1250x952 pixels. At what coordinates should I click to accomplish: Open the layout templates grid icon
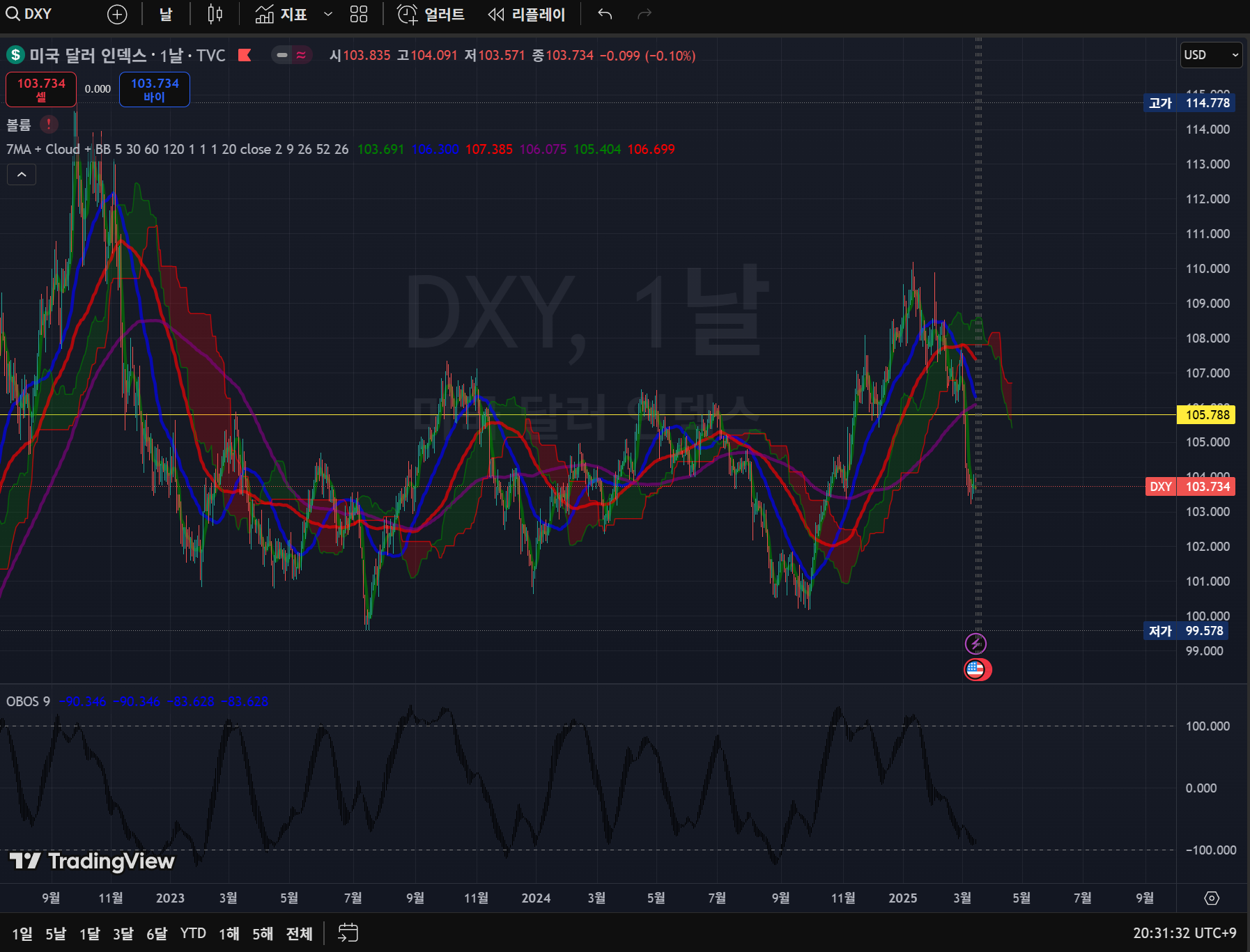(x=358, y=14)
